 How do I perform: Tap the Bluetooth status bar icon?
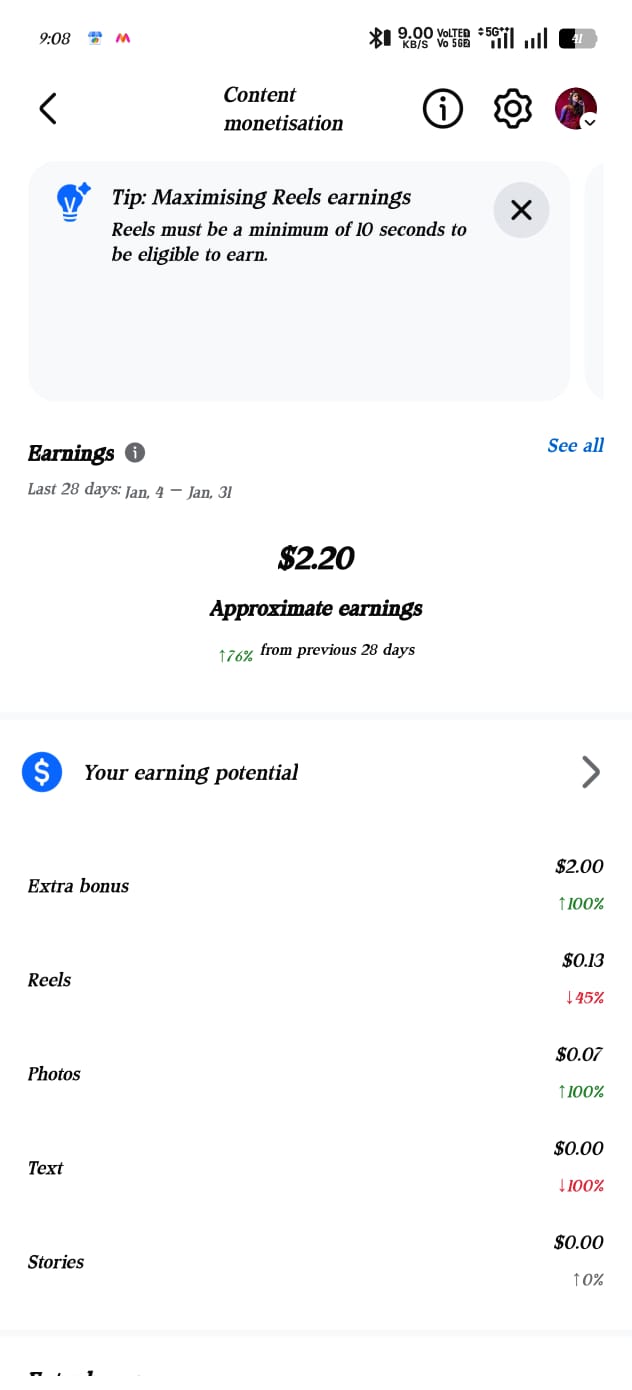point(377,38)
